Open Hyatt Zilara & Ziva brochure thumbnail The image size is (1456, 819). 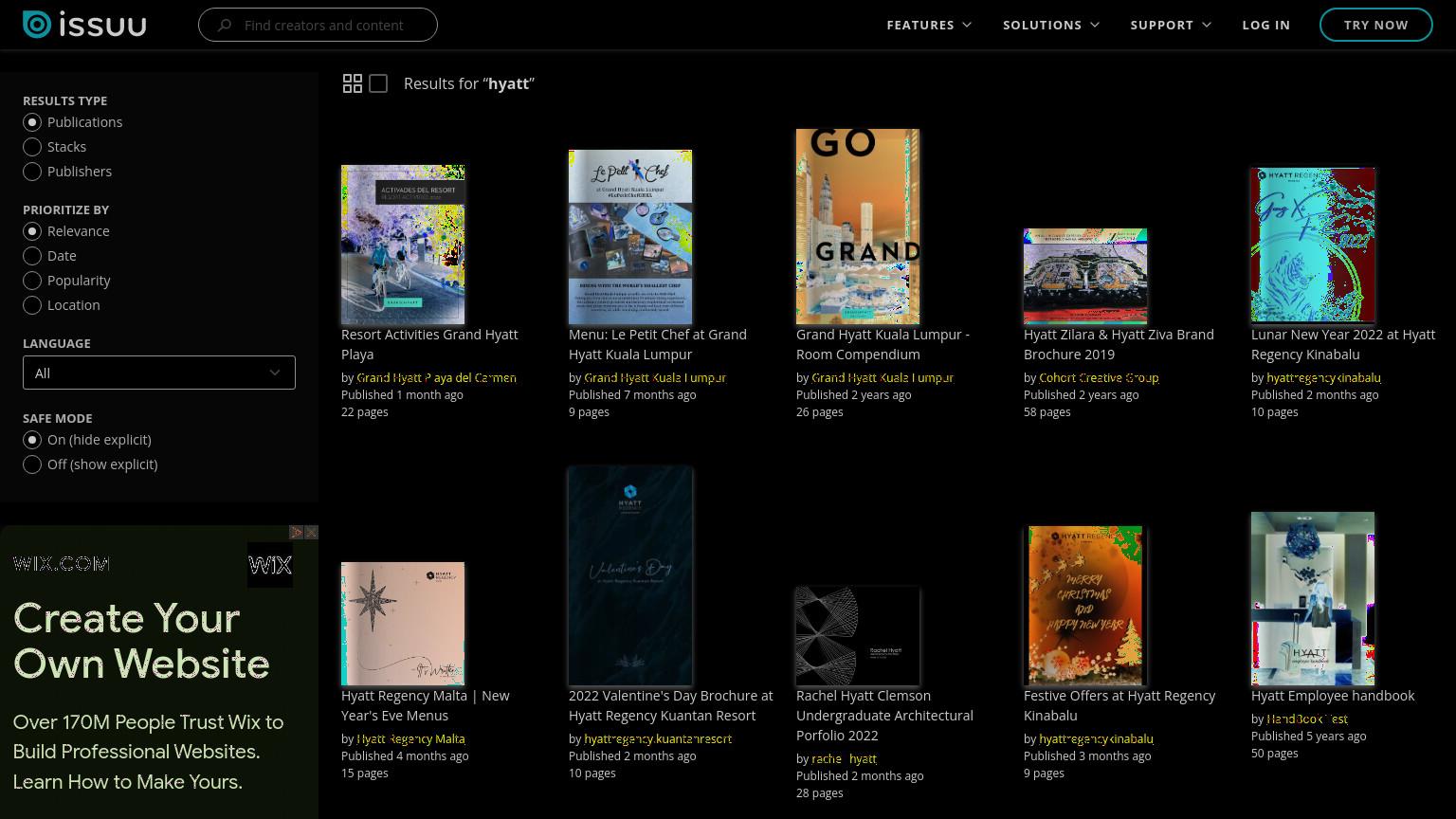(x=1085, y=277)
